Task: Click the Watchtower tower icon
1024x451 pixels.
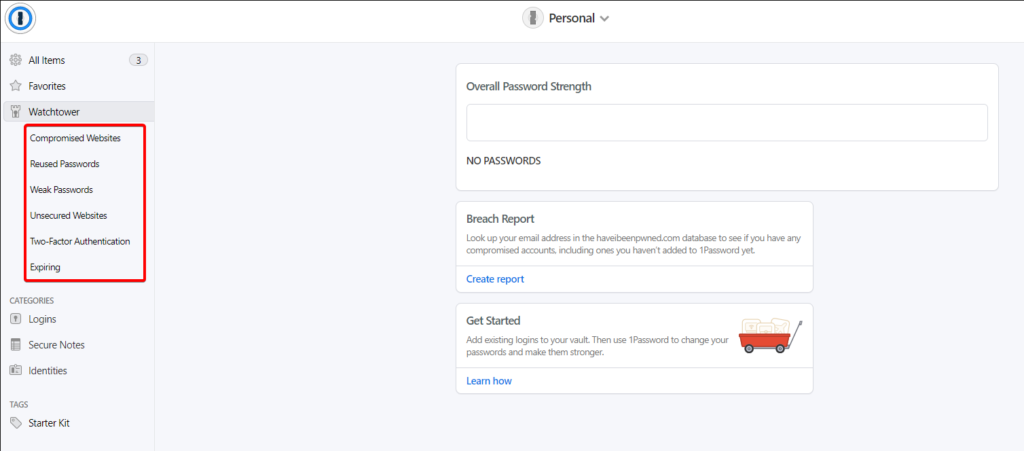Action: pos(15,112)
